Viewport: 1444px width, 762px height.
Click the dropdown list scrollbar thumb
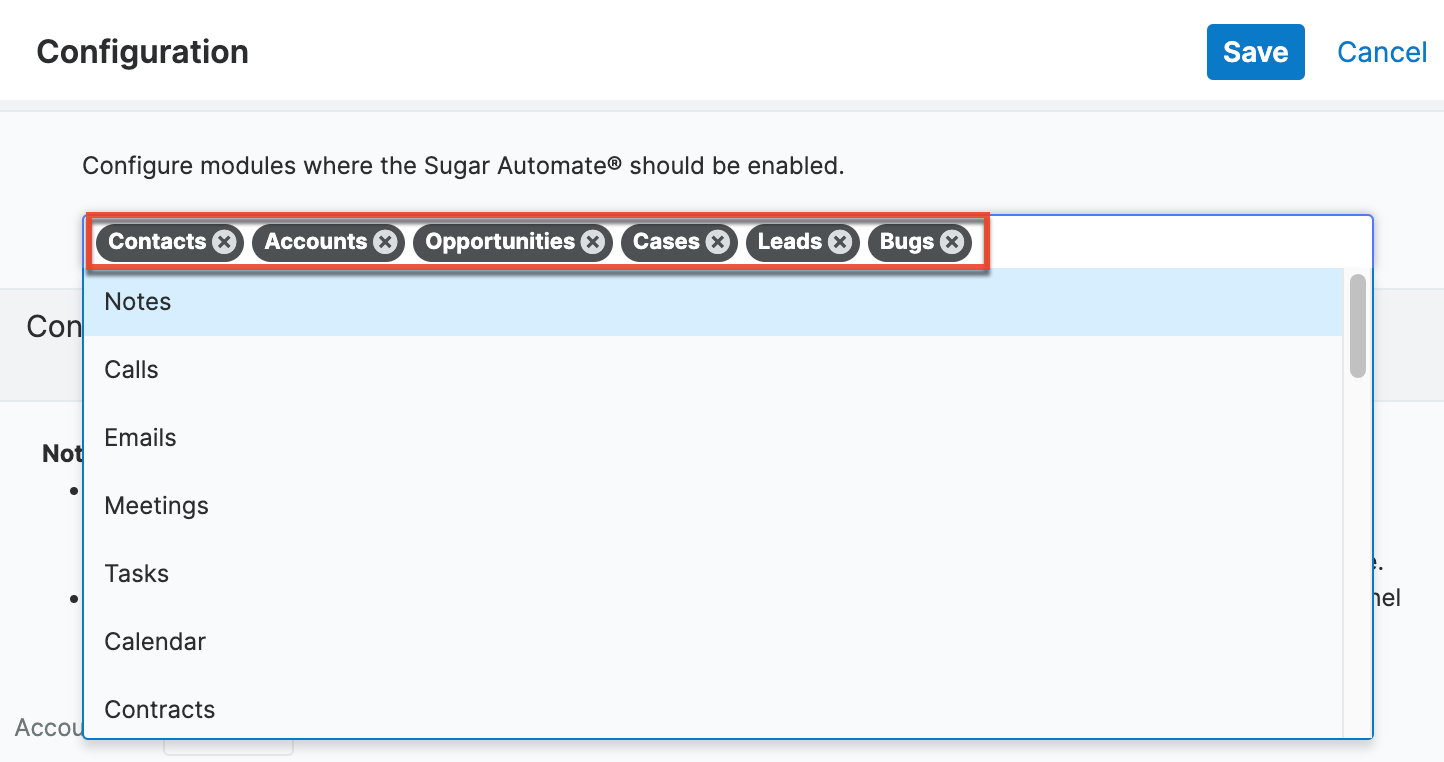[1357, 326]
